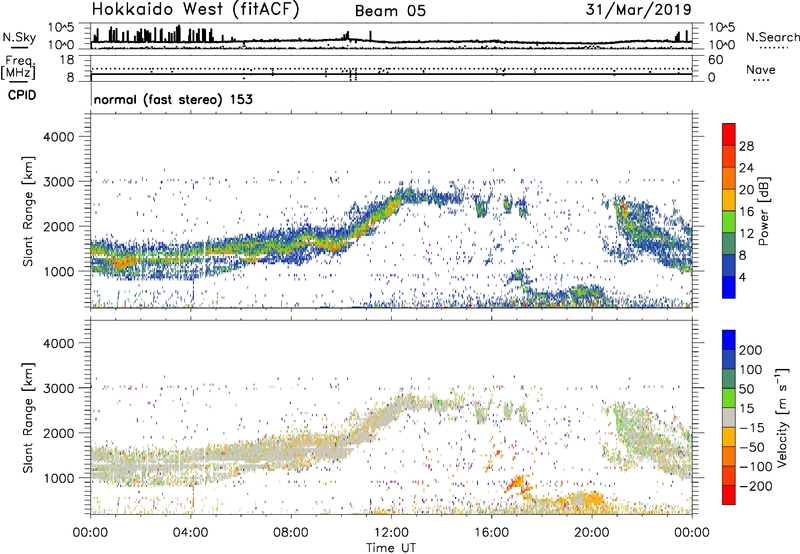Click the '-100' value on Velocity color bar
The width and height of the screenshot is (800, 554).
point(756,467)
